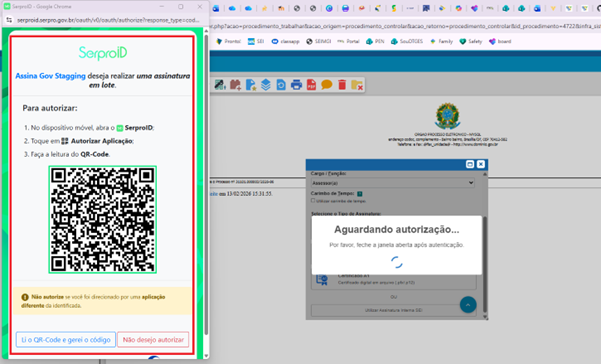Click the SerproID popup vertical scrollbar

(206, 185)
